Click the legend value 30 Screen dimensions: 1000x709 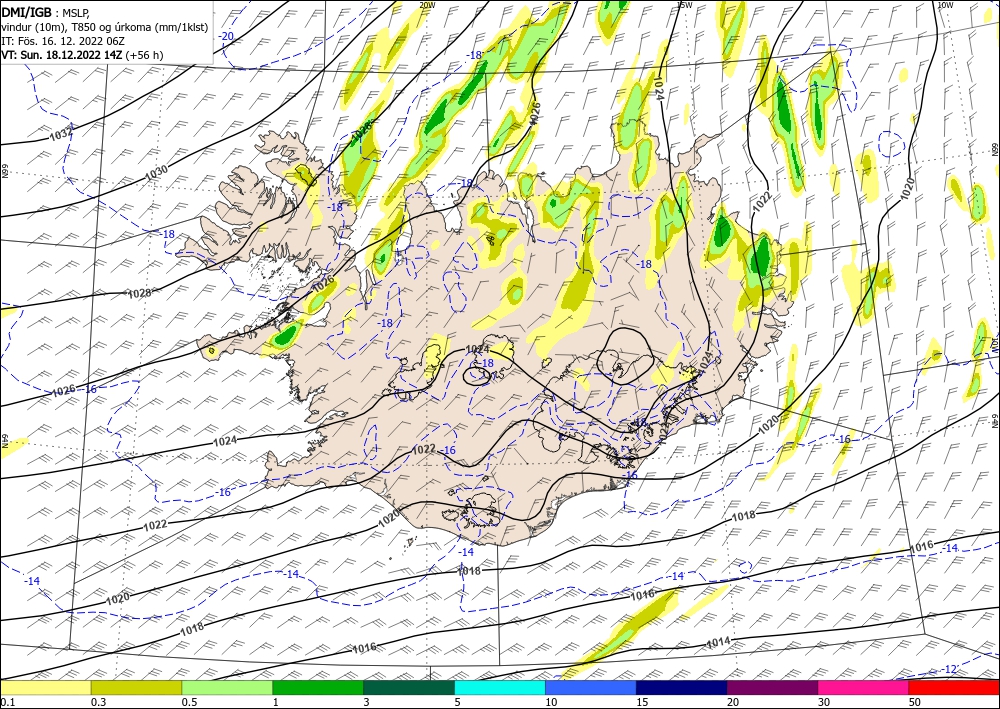(x=824, y=702)
